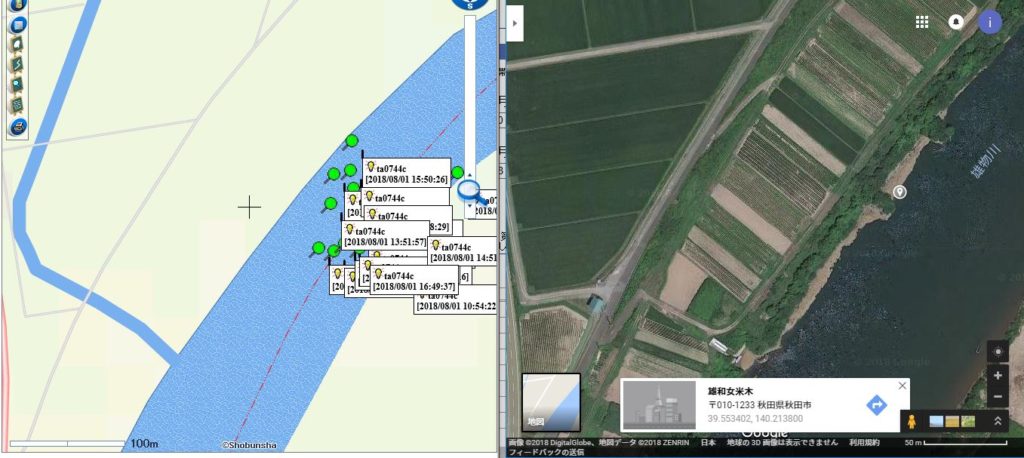The height and width of the screenshot is (458, 1024).
Task: Show my current location on map
Action: click(x=997, y=351)
